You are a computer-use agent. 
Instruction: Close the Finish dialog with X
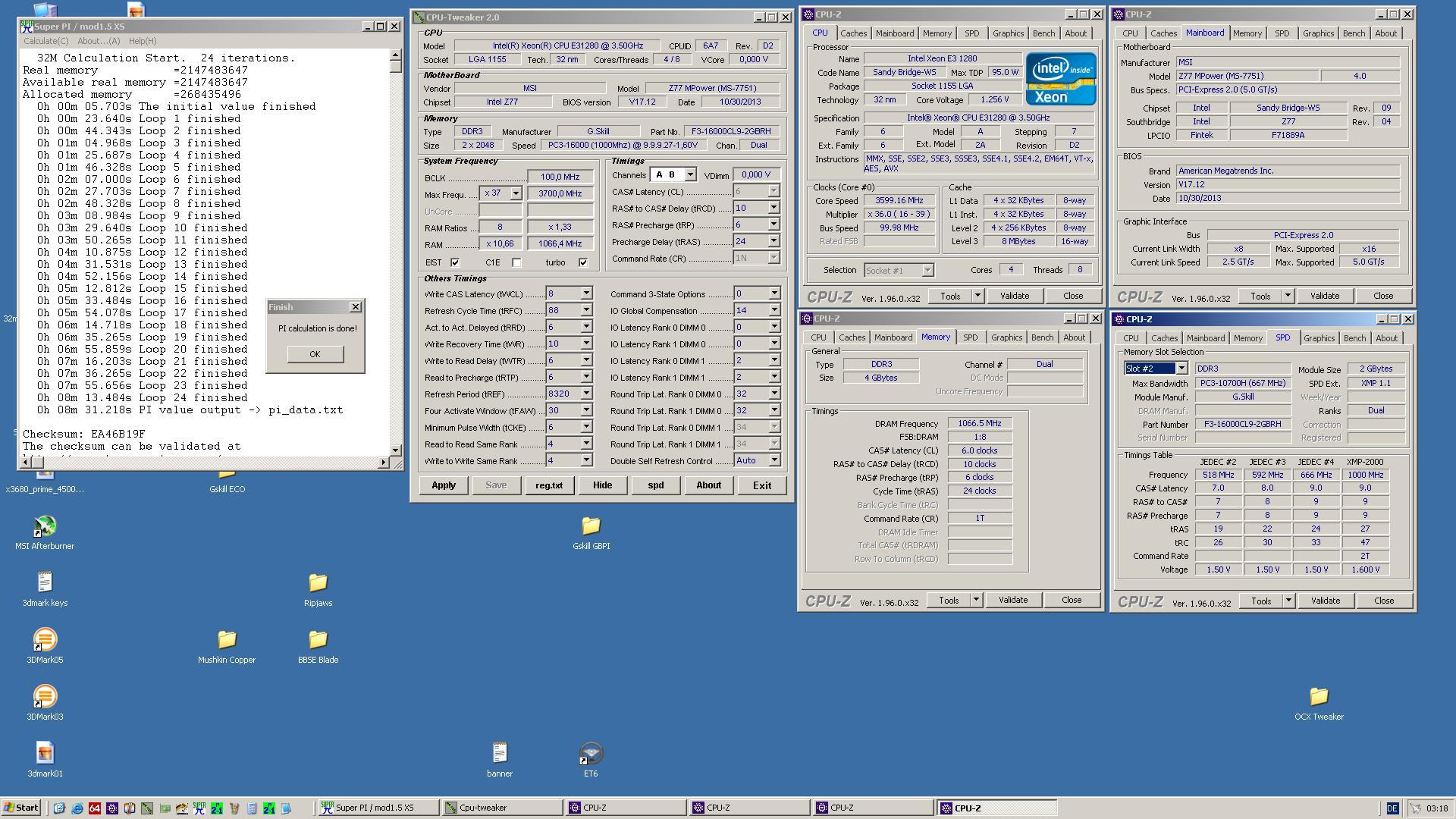[x=355, y=307]
